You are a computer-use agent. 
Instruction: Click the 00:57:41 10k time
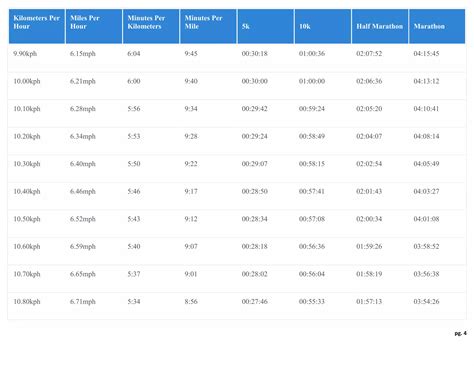point(312,191)
